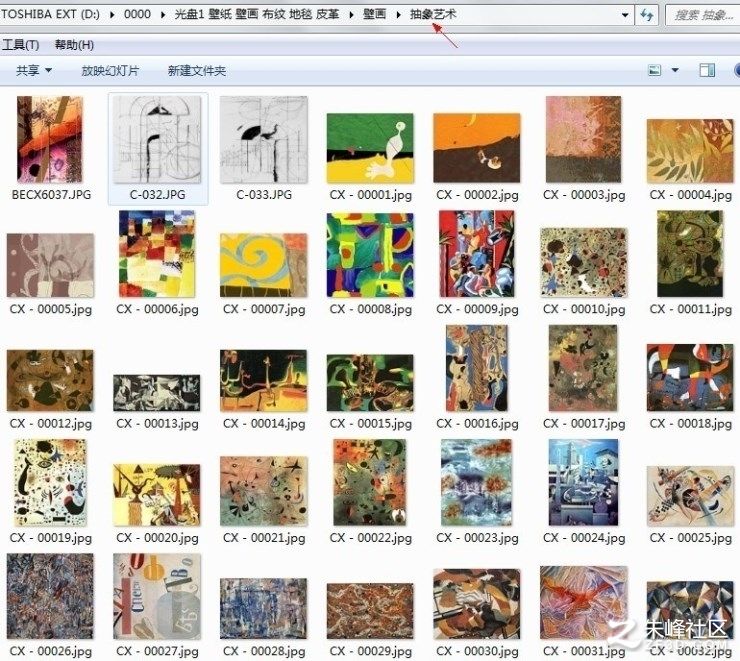Select 抽象艺术 breadcrumb segment
Viewport: 740px width, 661px height.
click(433, 14)
